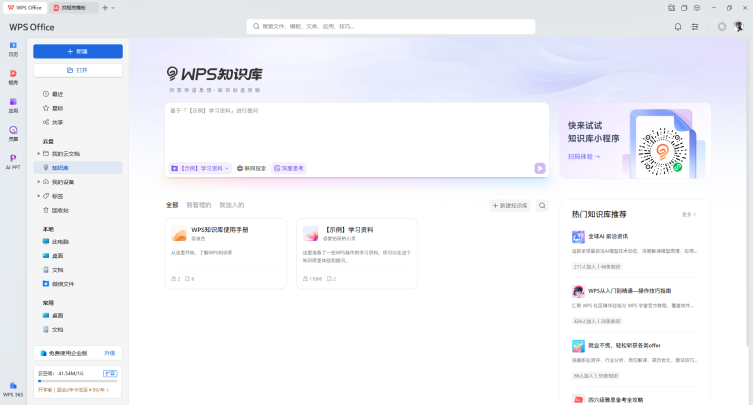Expand the 我的云文档 tree node

[39, 153]
